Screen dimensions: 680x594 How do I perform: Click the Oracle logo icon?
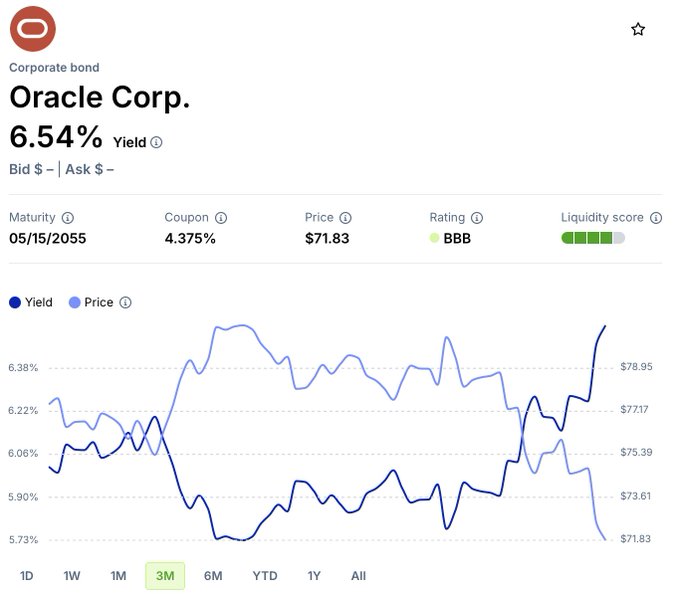coord(32,29)
